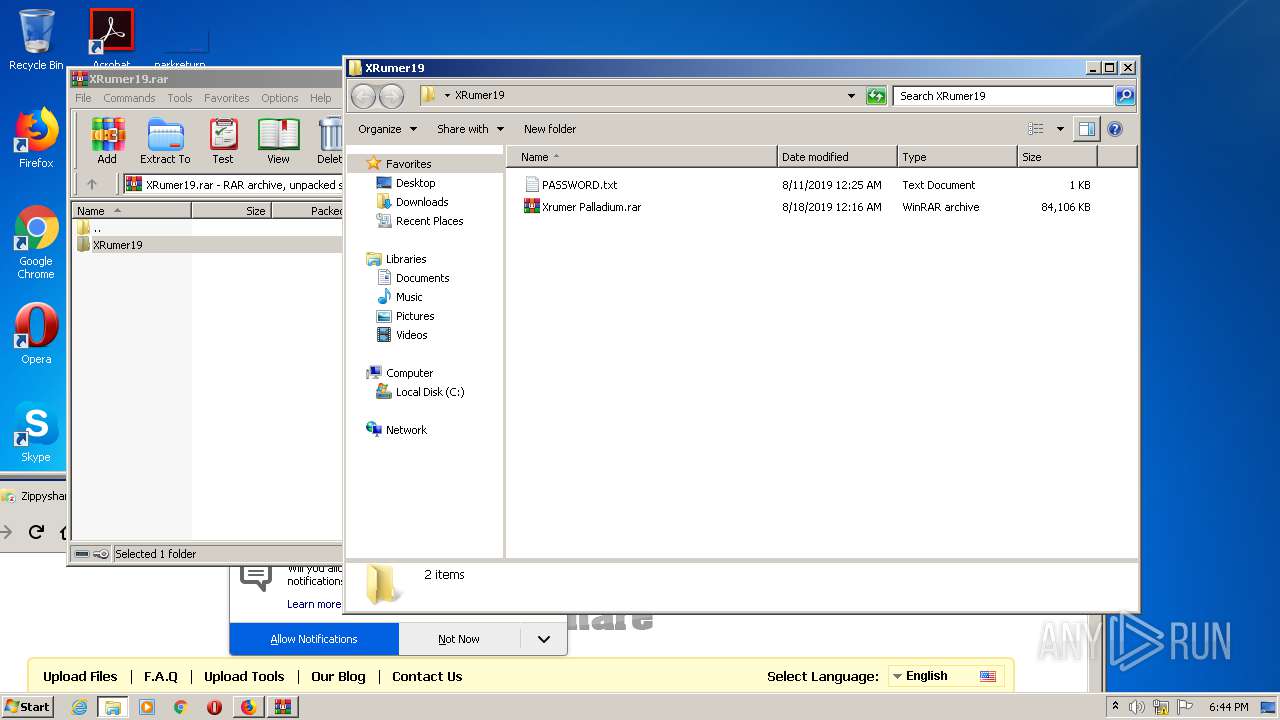The width and height of the screenshot is (1280, 720).
Task: Click the Search XRumer19 input field
Action: click(x=1003, y=96)
